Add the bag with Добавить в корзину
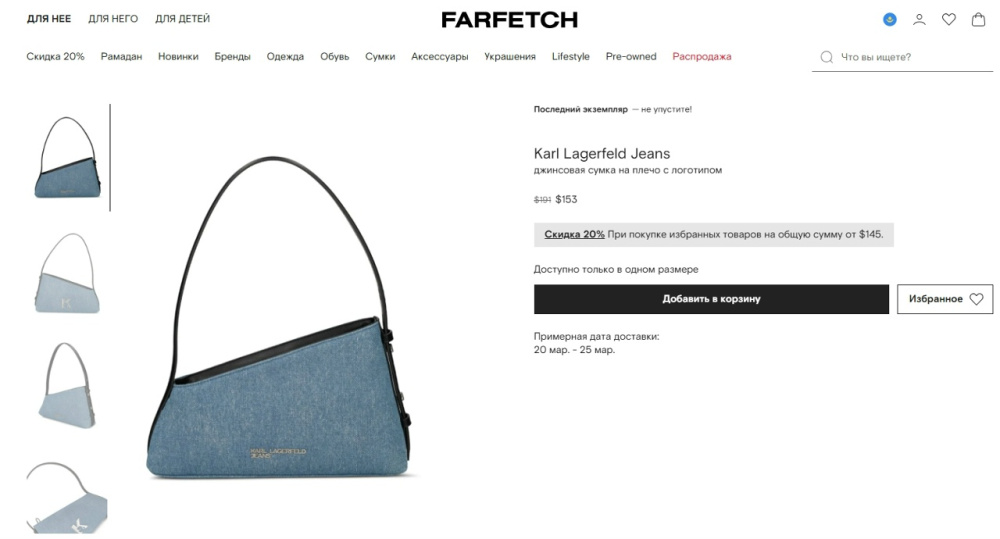 (711, 299)
